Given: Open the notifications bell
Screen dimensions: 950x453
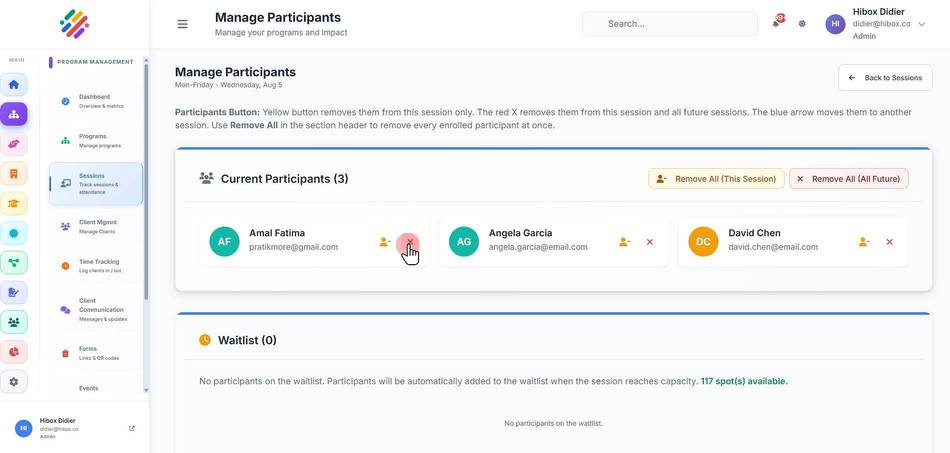Looking at the screenshot, I should click(776, 24).
